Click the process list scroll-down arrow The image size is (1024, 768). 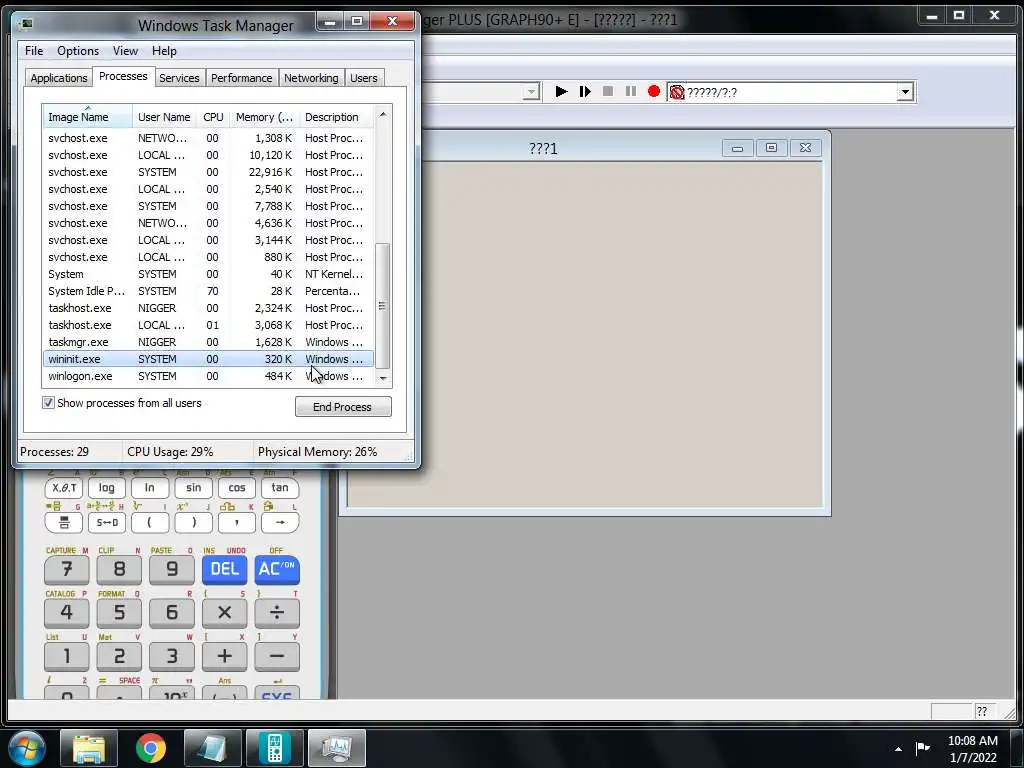[383, 378]
